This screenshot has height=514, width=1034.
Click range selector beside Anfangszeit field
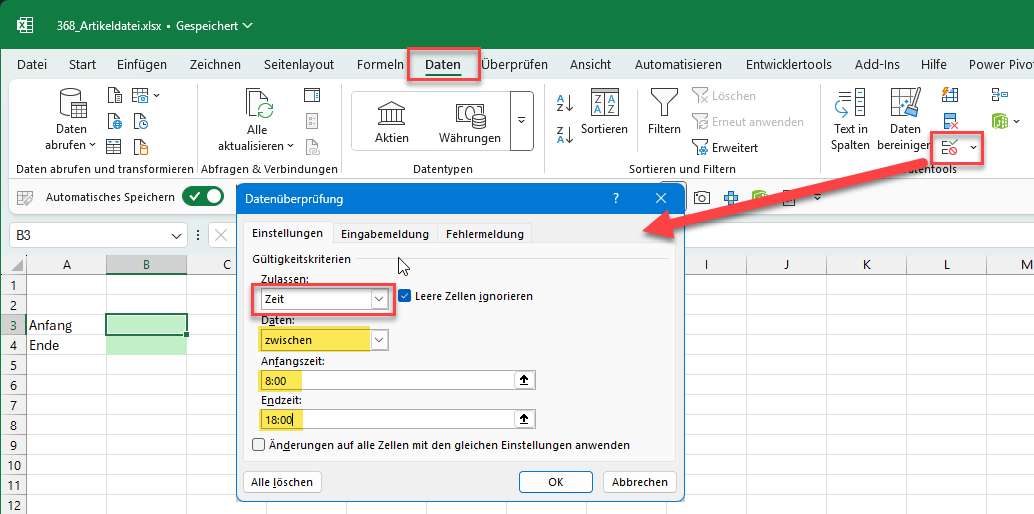tap(523, 380)
